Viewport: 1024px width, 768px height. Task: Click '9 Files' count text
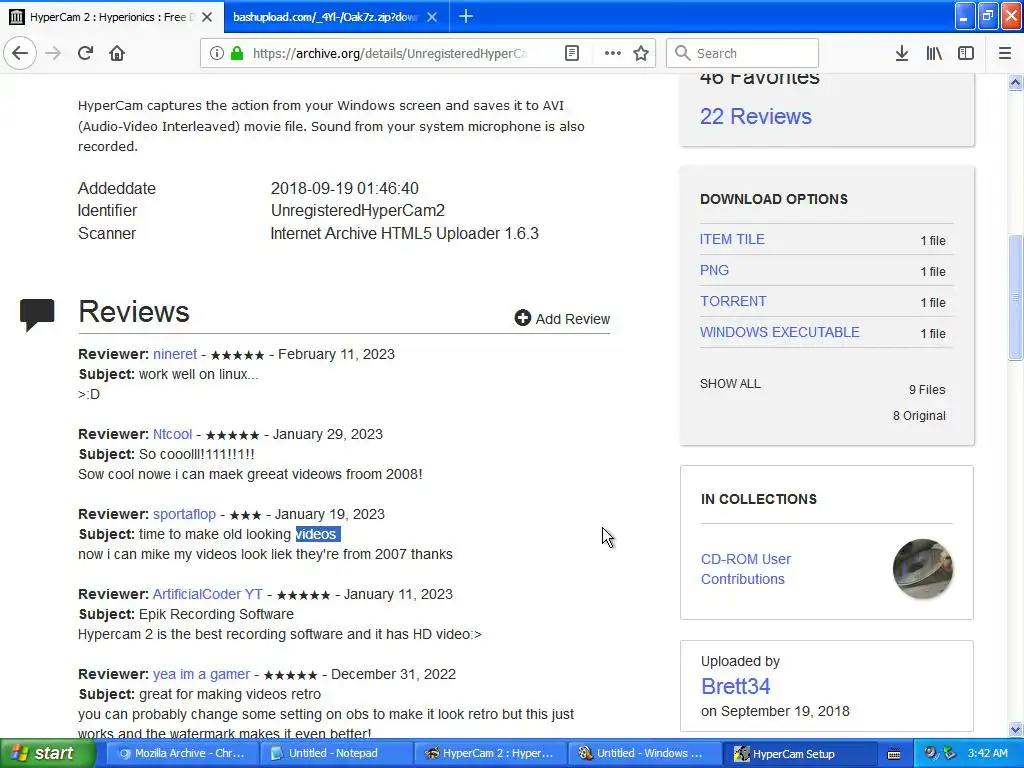[x=927, y=390]
